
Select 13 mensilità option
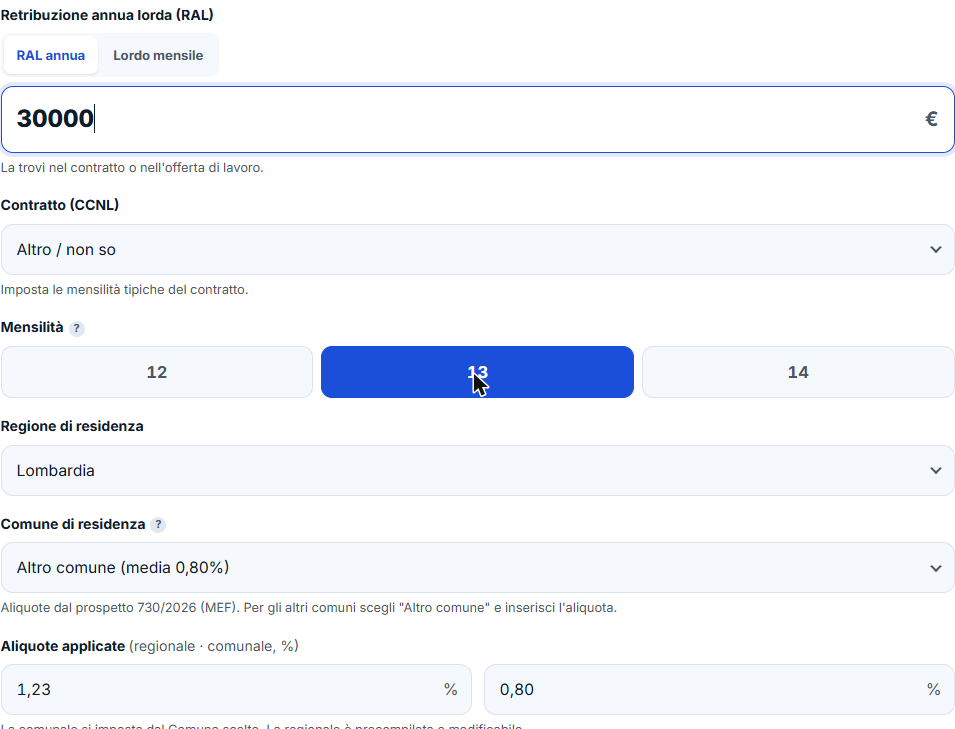[x=477, y=372]
